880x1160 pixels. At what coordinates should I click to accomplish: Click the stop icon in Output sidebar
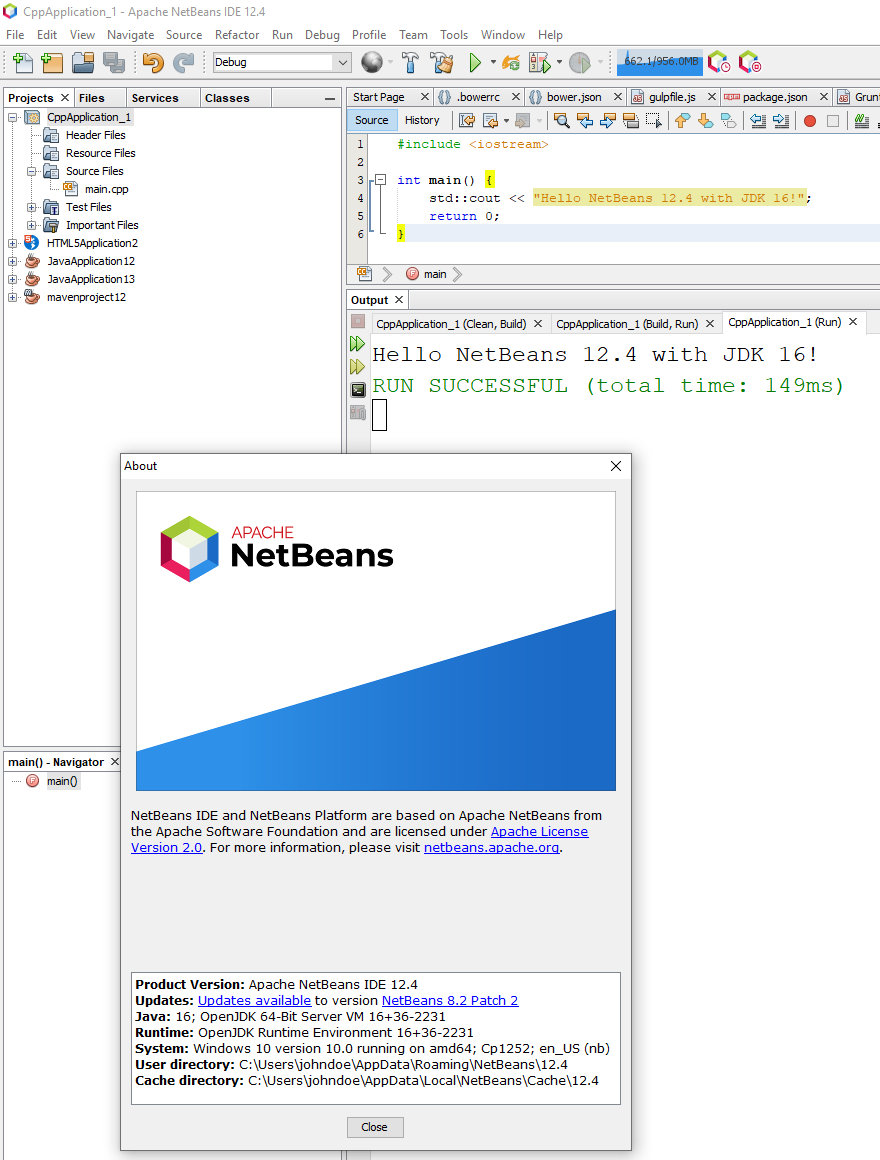click(x=358, y=321)
